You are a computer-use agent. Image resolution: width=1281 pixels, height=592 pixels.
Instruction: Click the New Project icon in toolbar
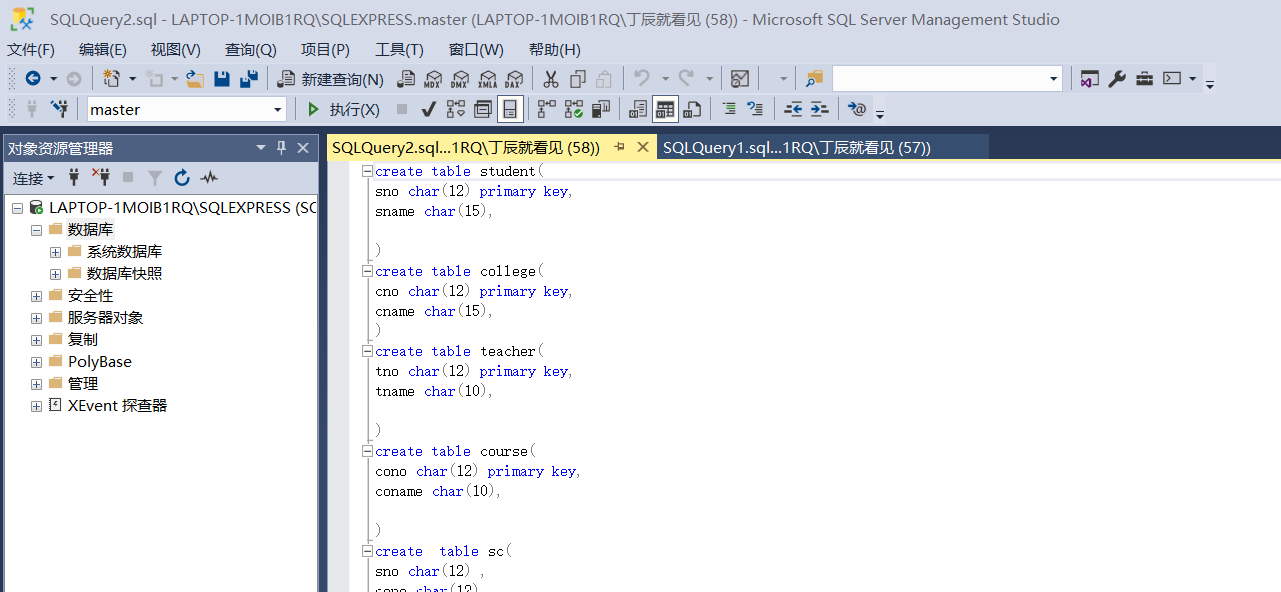[x=112, y=79]
